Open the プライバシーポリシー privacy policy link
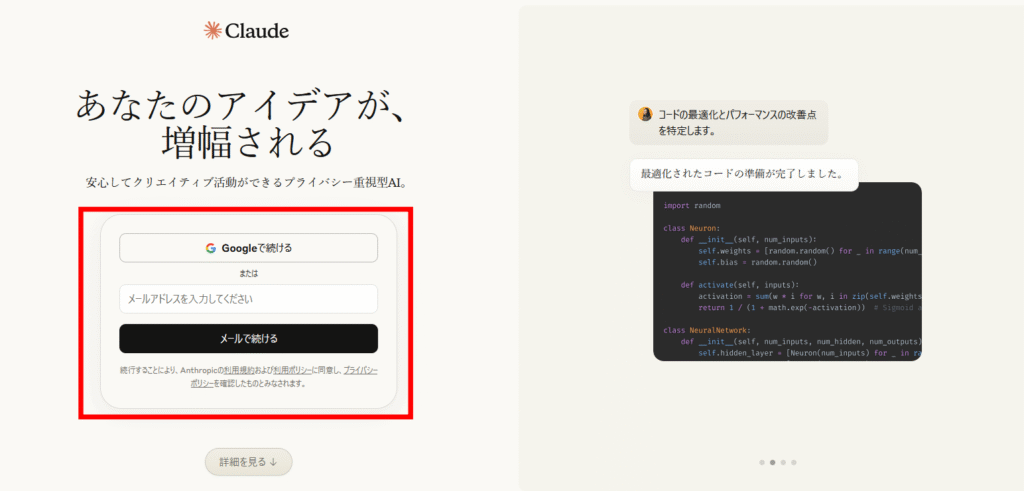Image resolution: width=1024 pixels, height=491 pixels. (360, 370)
